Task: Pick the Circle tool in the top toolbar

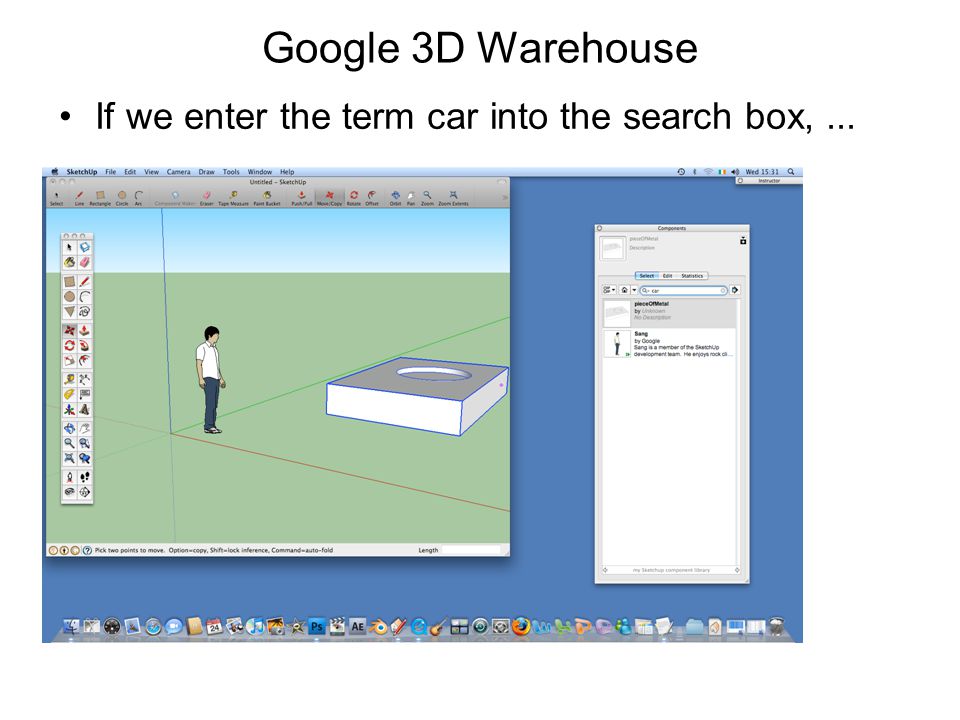Action: pyautogui.click(x=122, y=196)
